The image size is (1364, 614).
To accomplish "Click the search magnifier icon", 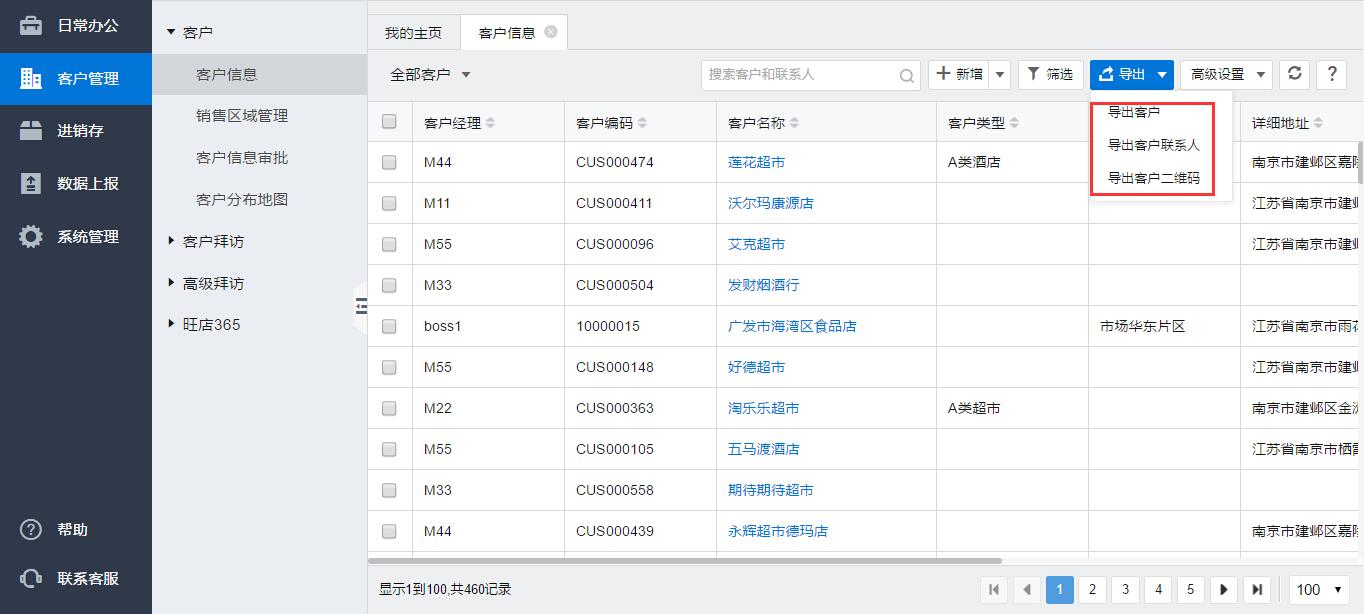I will (906, 75).
